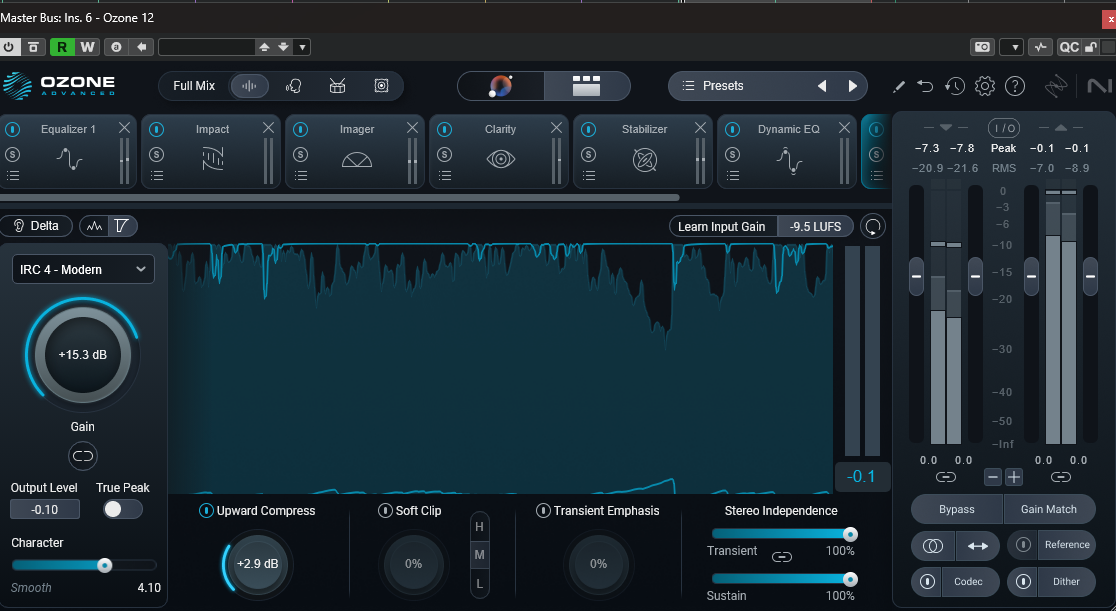Click the I/O meter options button
Viewport: 1116px width, 611px height.
point(1004,128)
